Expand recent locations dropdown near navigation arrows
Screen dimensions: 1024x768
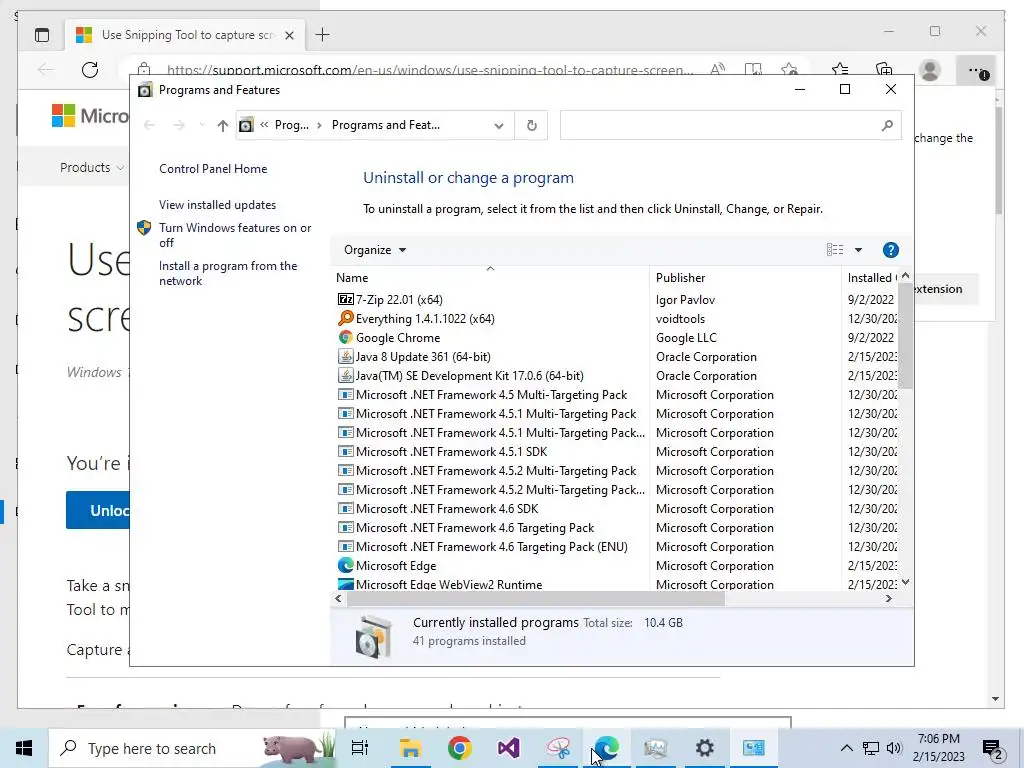pyautogui.click(x=202, y=125)
